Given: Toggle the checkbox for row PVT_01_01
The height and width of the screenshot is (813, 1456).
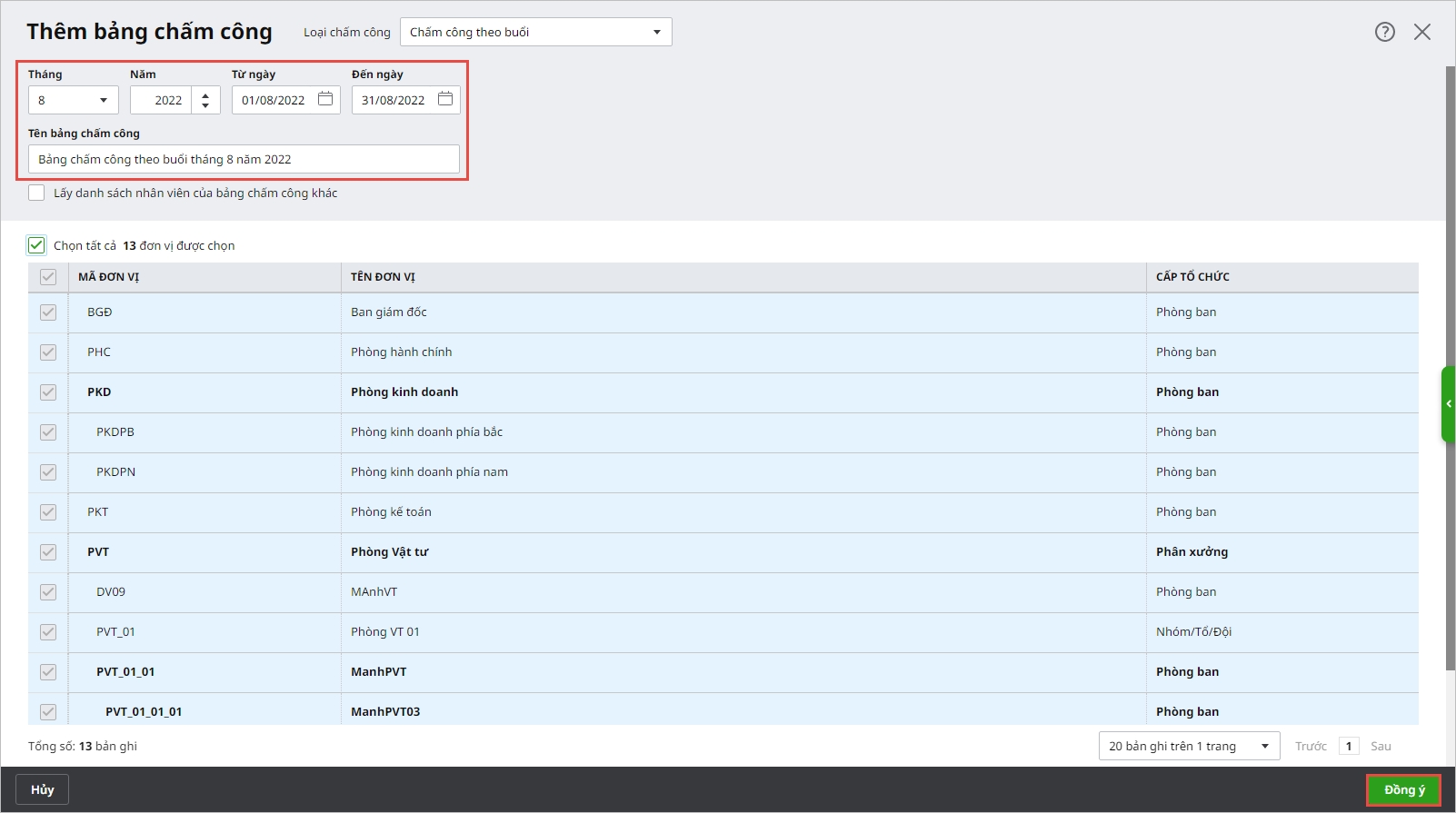Looking at the screenshot, I should (48, 672).
